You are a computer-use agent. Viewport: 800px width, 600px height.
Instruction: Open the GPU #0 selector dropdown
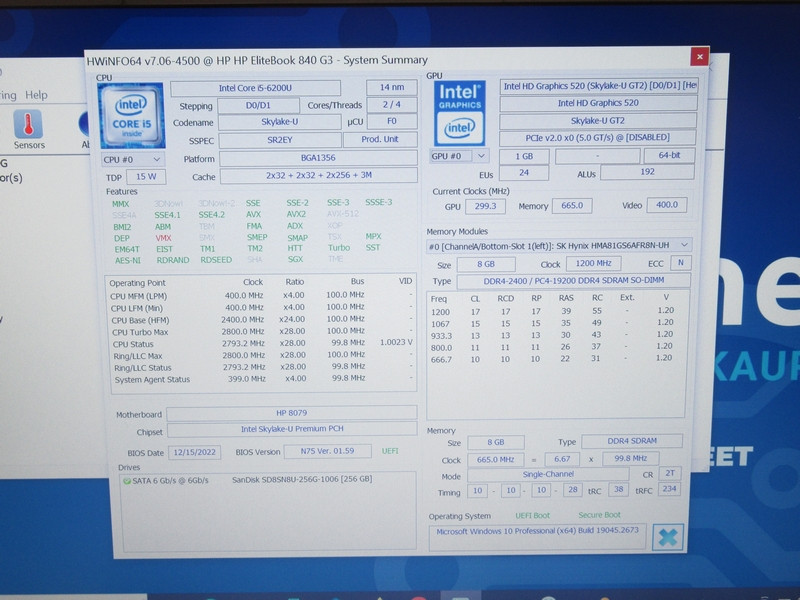(x=459, y=156)
